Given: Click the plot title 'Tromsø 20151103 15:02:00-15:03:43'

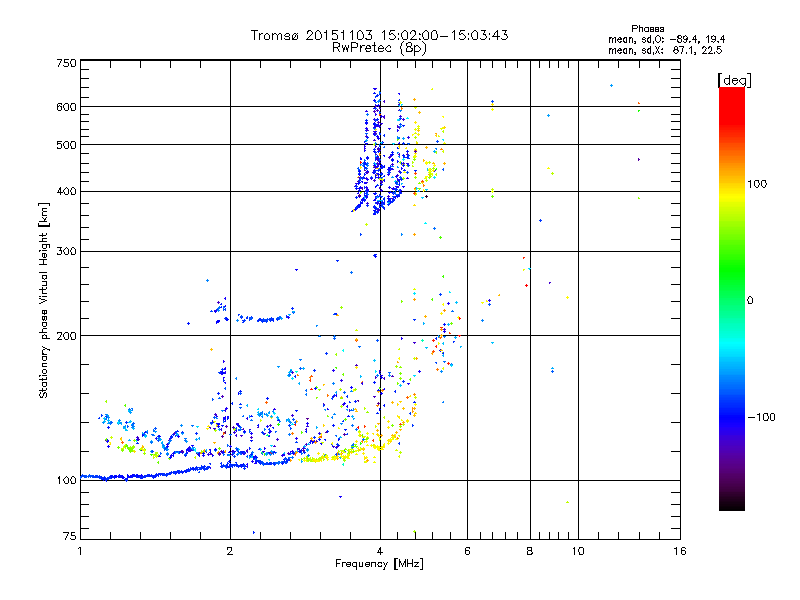Looking at the screenshot, I should [379, 35].
